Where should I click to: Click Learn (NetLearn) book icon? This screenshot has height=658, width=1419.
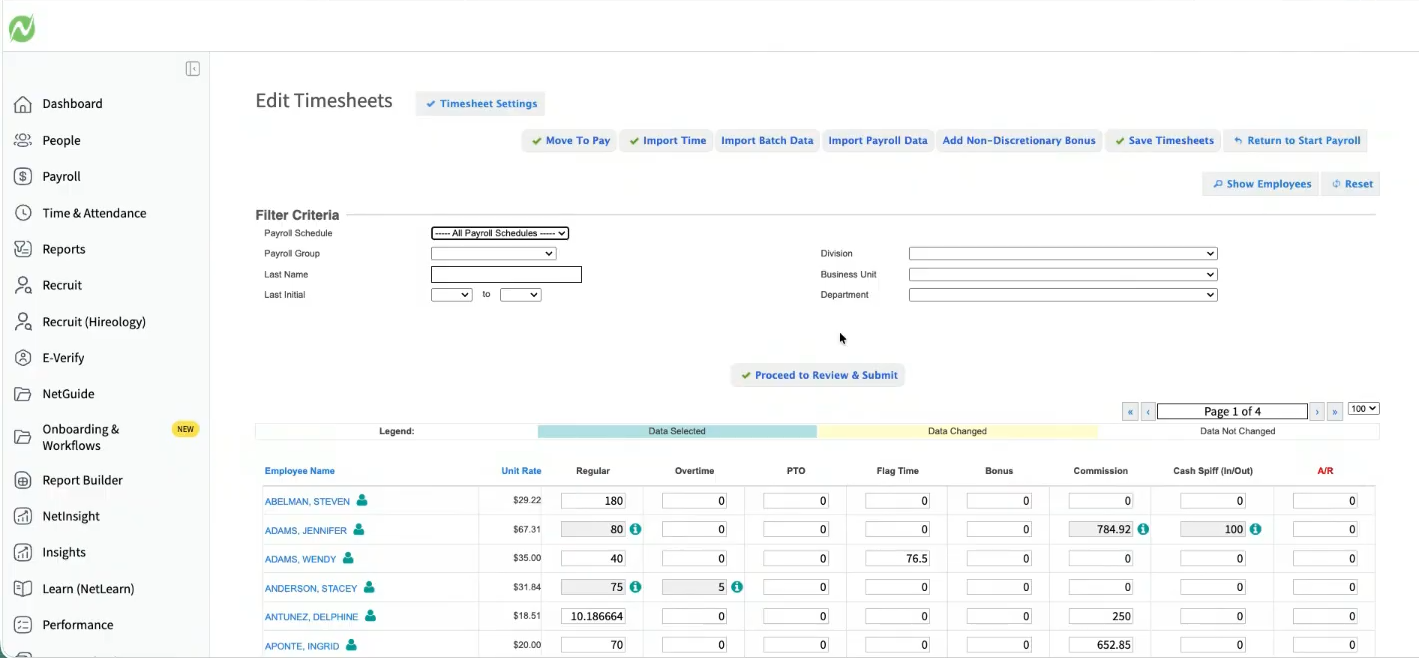click(x=23, y=589)
